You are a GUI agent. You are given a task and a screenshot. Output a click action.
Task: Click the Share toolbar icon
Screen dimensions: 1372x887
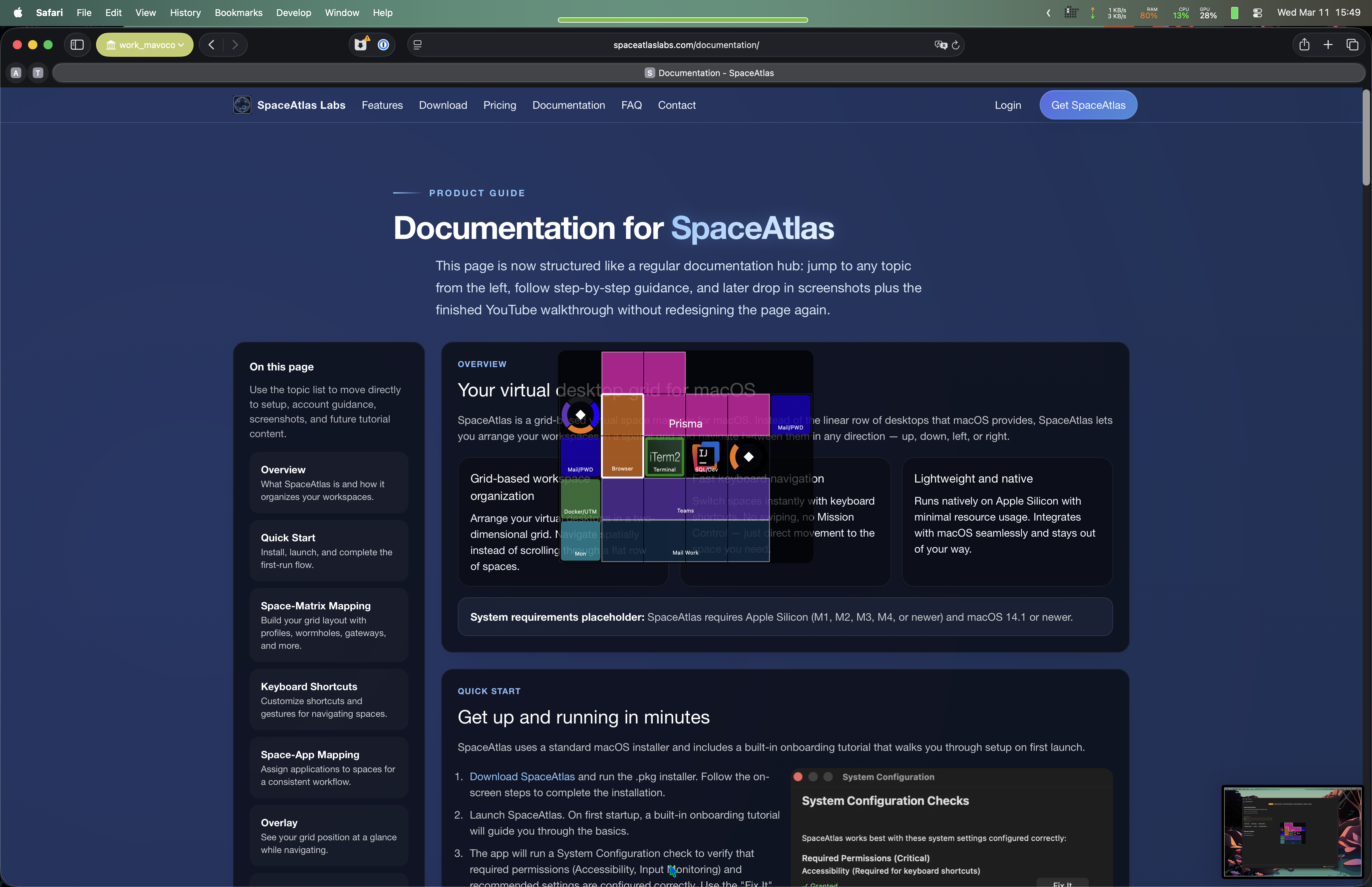pos(1304,45)
